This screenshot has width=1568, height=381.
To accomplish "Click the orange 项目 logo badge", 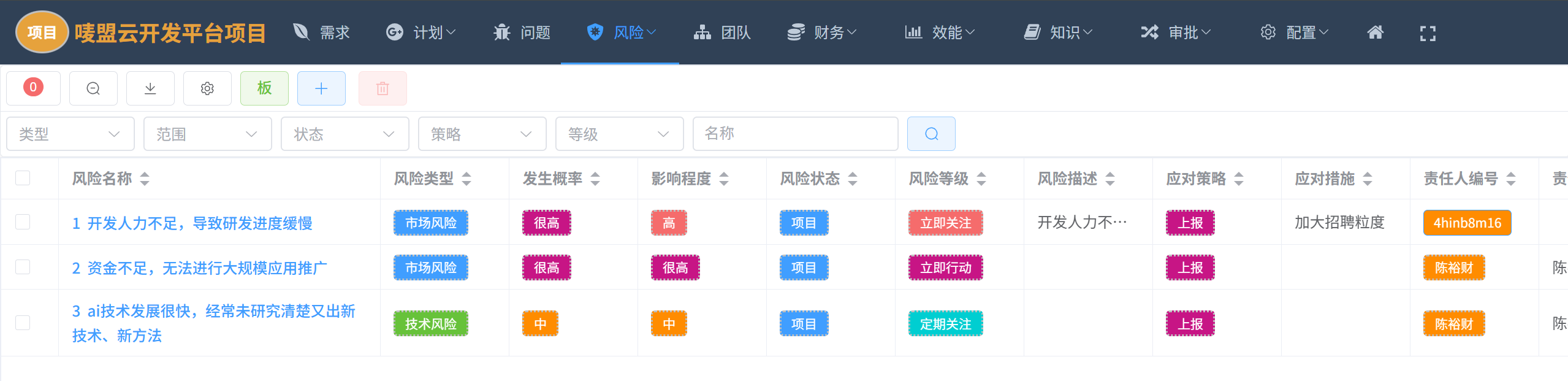I will pos(42,33).
